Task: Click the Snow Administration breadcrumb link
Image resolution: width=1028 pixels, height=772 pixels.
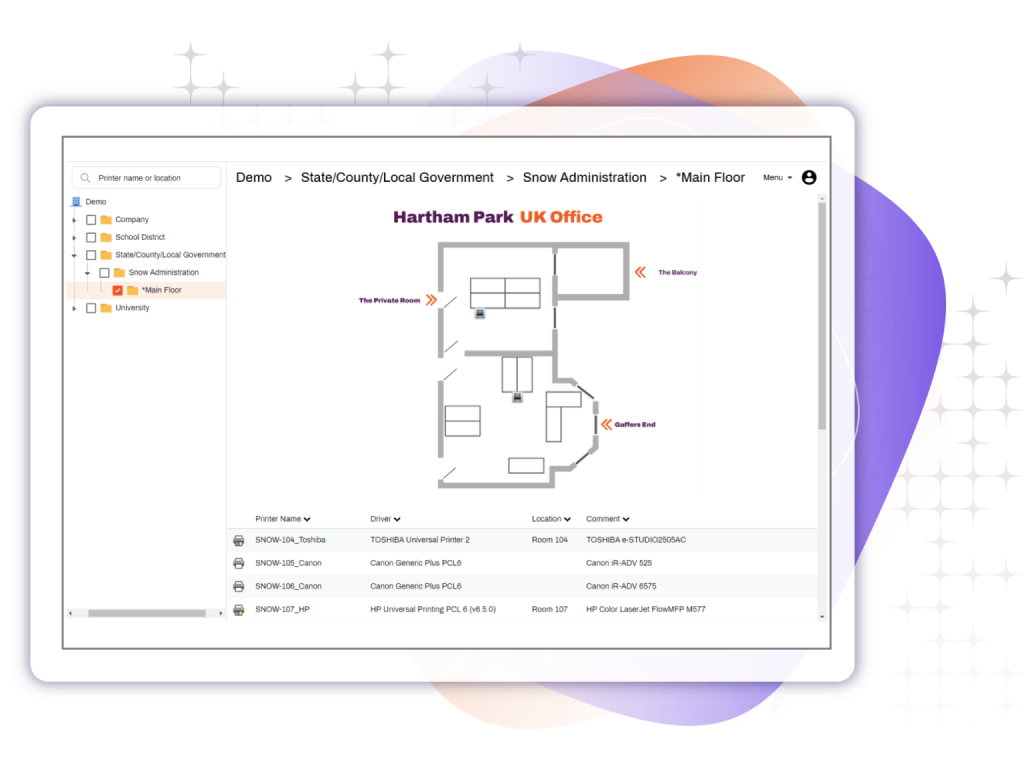Action: (584, 178)
